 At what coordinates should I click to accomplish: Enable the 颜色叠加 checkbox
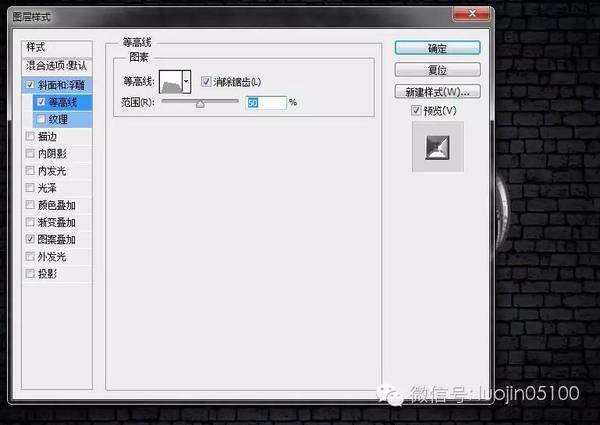click(x=30, y=205)
